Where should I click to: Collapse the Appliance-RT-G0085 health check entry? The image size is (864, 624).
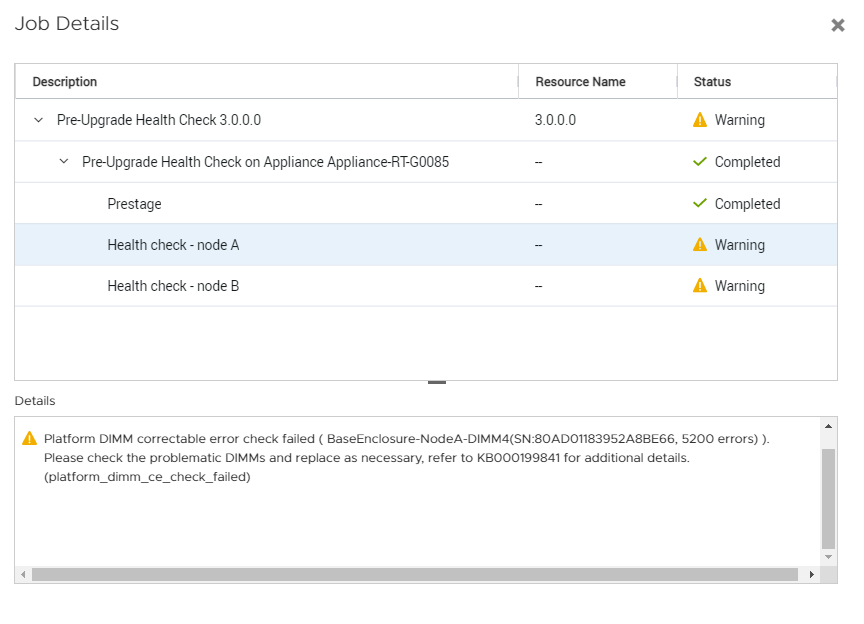coord(62,161)
